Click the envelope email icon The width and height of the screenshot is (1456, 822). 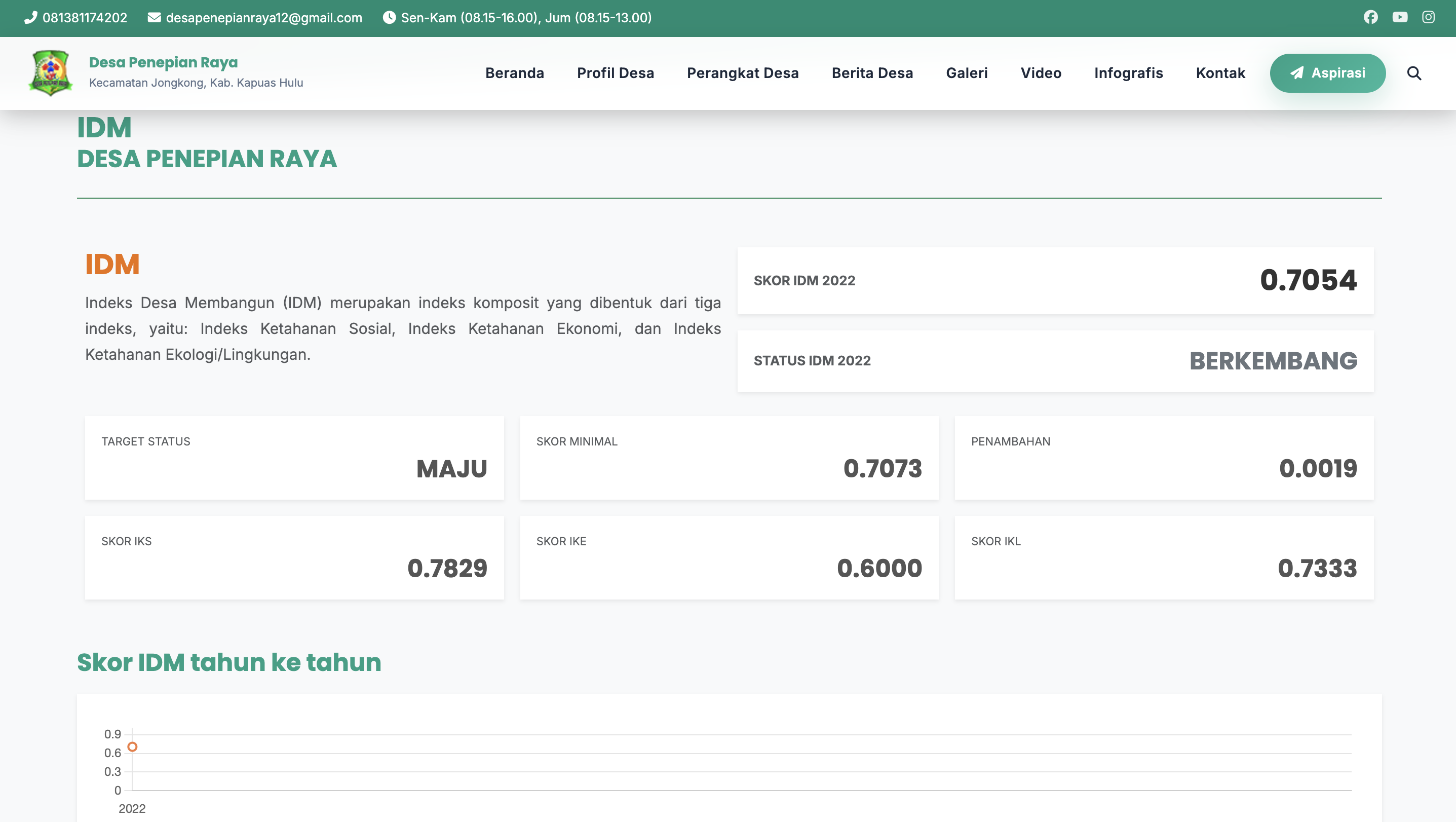[154, 18]
